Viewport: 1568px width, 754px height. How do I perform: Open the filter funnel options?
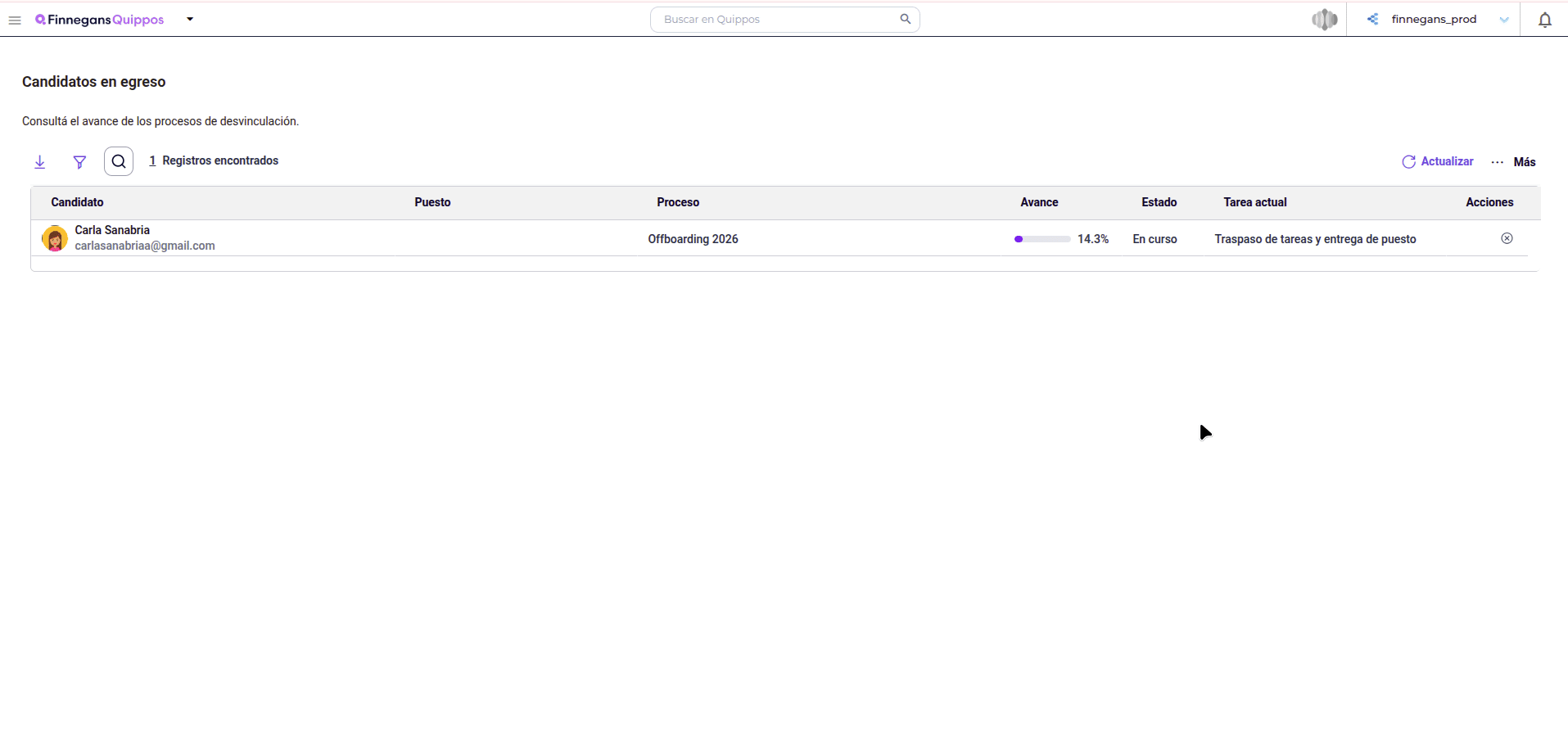click(79, 162)
